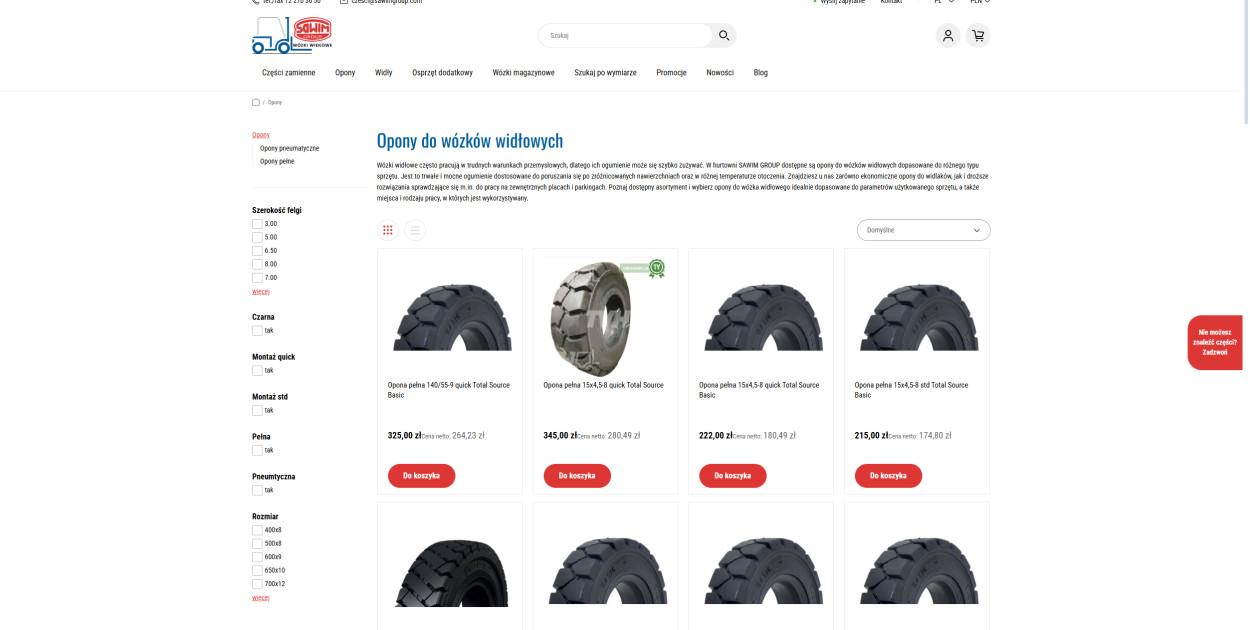Tick the Montaż quick tak checkbox
Image resolution: width=1250 pixels, height=630 pixels.
click(x=257, y=371)
